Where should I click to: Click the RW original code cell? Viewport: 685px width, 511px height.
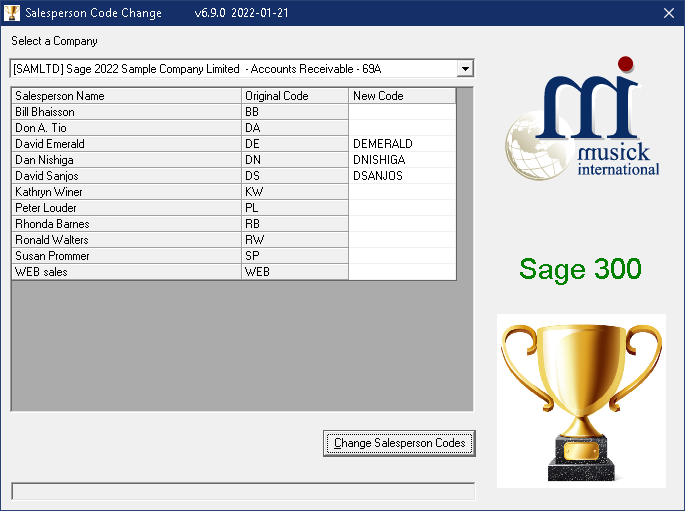(295, 240)
